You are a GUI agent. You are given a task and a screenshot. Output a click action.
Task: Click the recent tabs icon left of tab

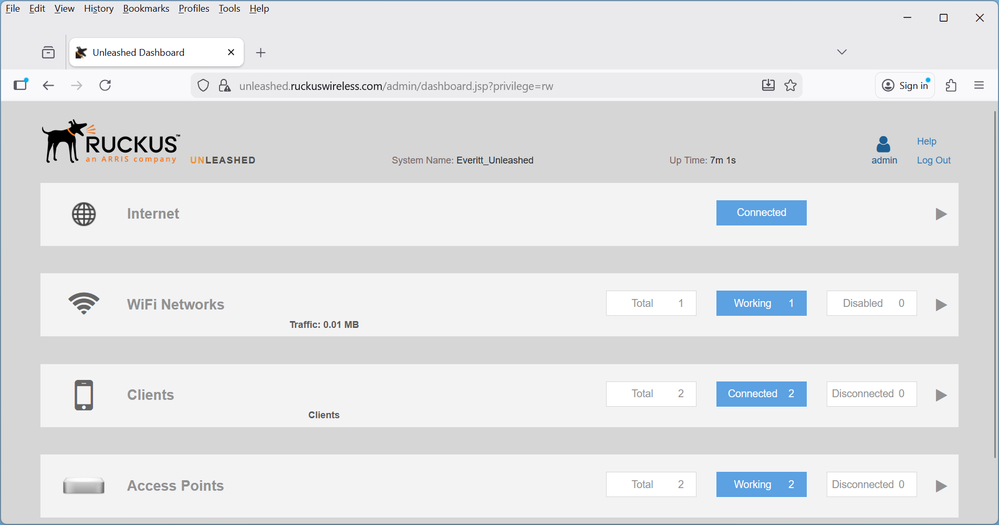click(48, 52)
